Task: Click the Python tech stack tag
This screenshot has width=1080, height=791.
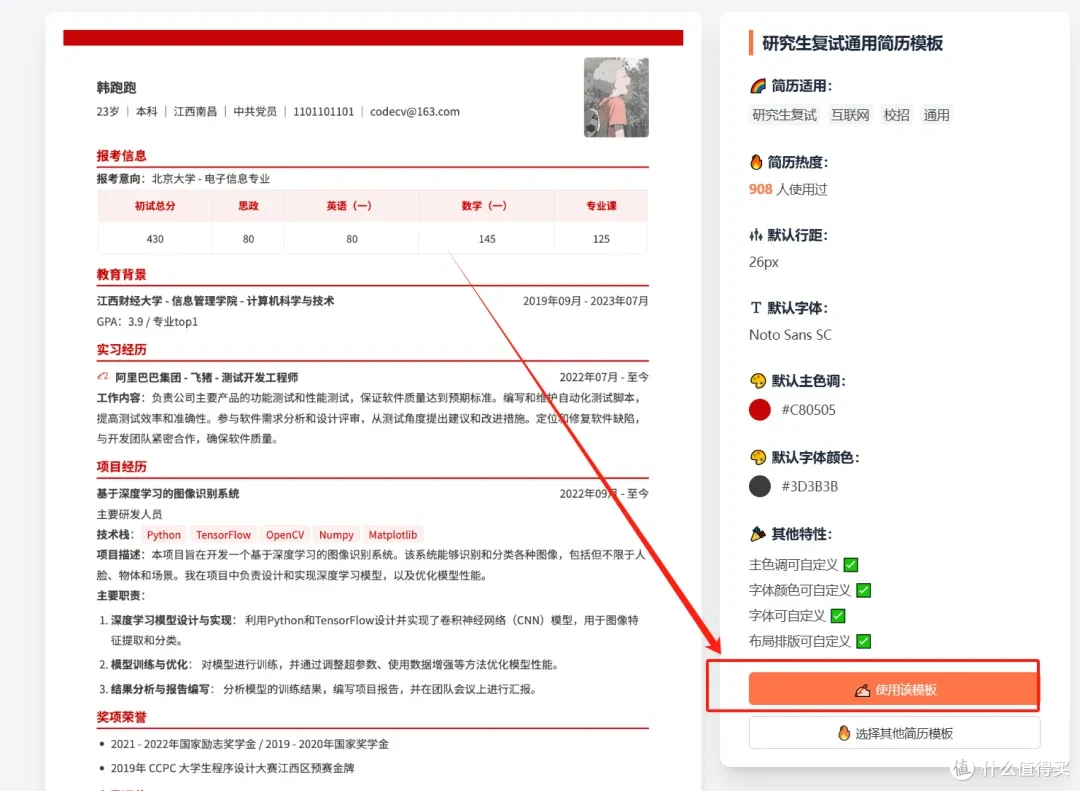Action: click(x=163, y=535)
